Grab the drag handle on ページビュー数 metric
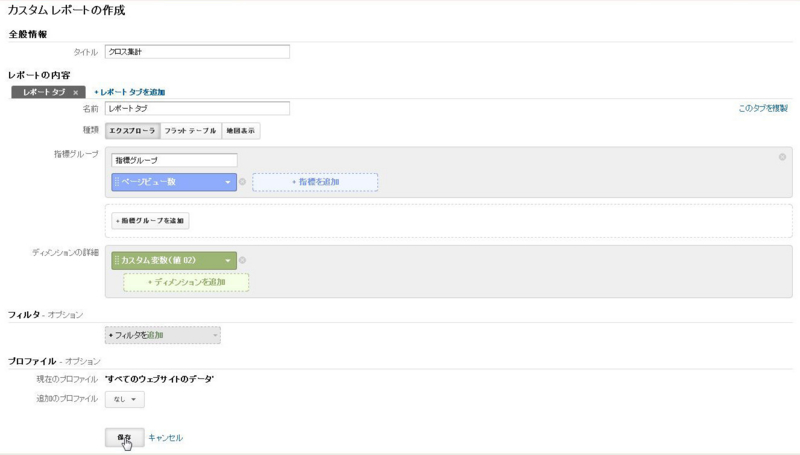Viewport: 800px width, 455px height. coord(116,182)
